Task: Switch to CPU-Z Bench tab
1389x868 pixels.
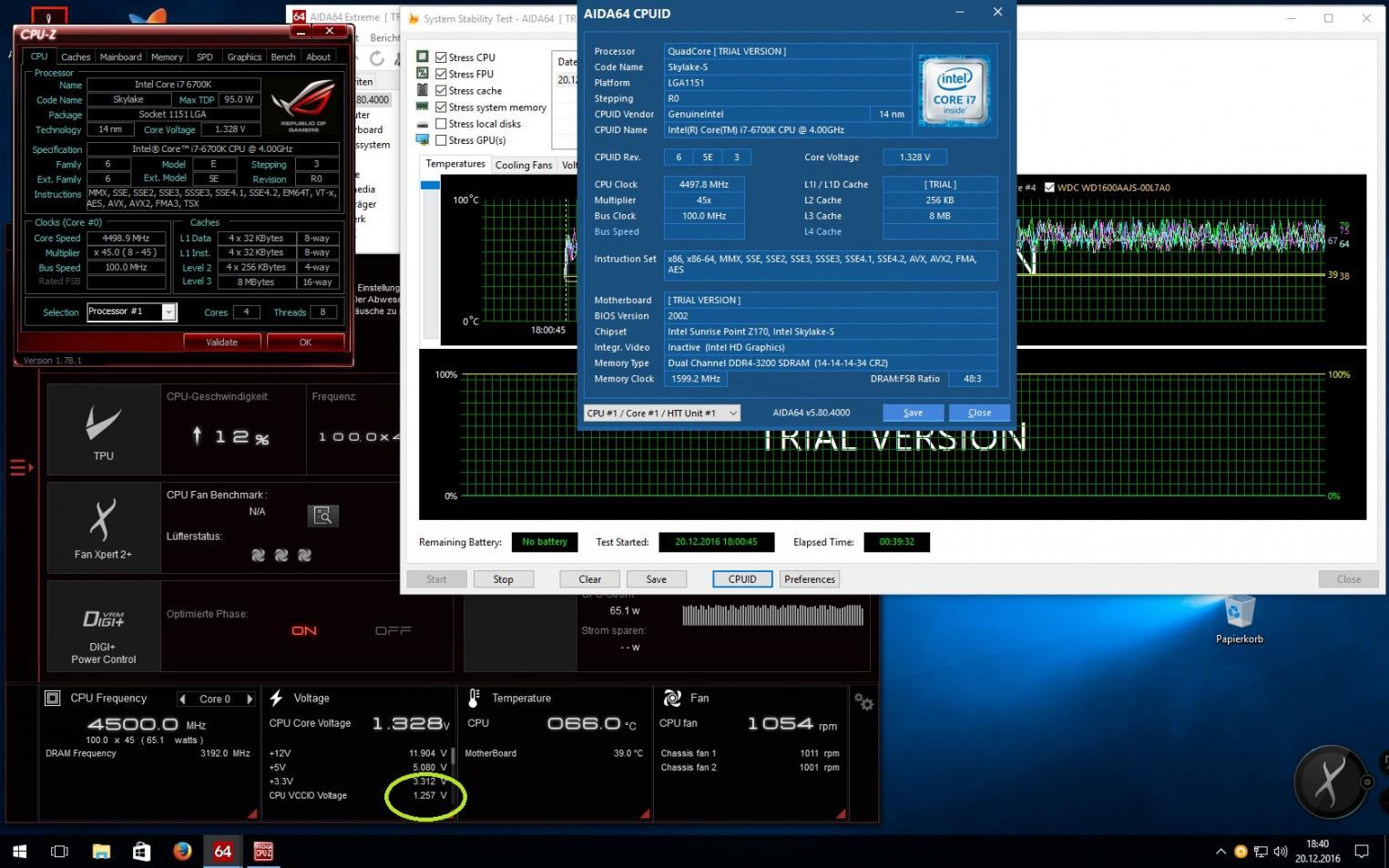Action: 283,56
